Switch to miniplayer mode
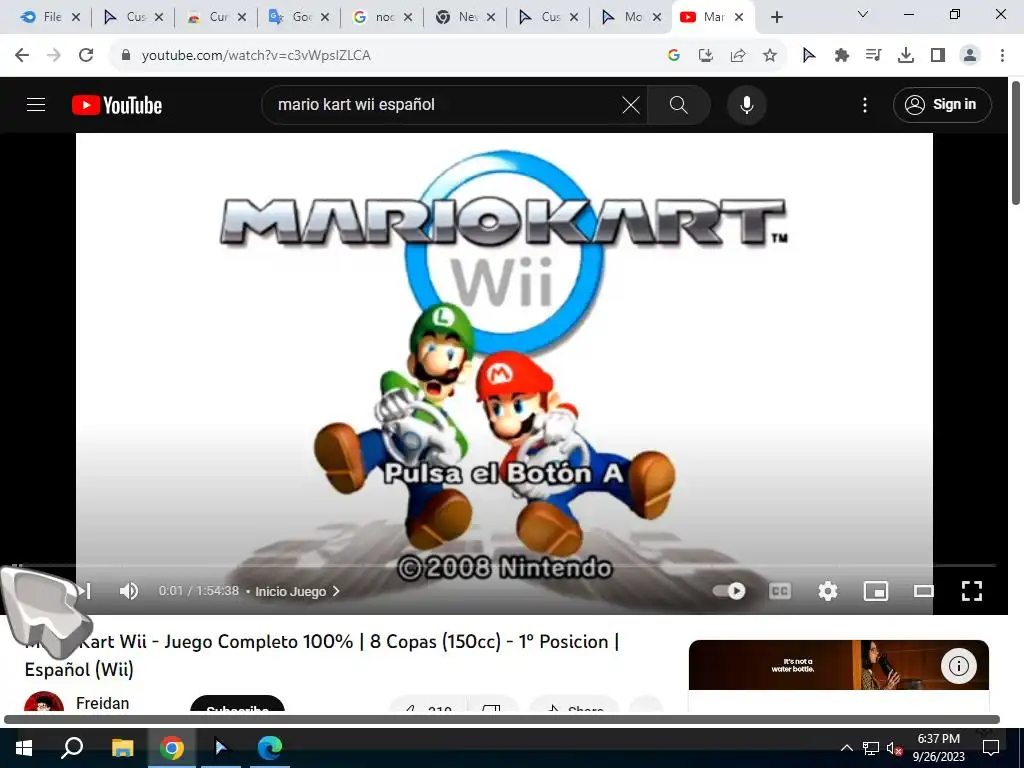Viewport: 1024px width, 768px height. pos(876,591)
